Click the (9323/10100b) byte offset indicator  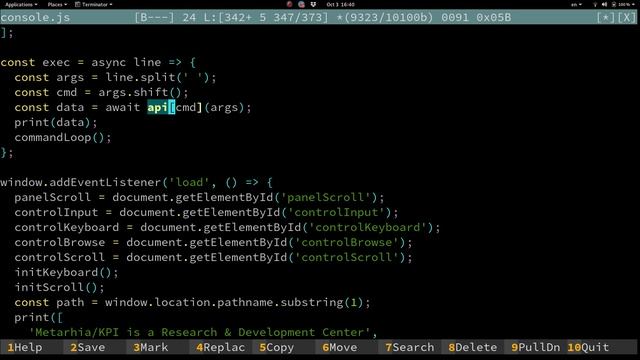click(x=389, y=18)
